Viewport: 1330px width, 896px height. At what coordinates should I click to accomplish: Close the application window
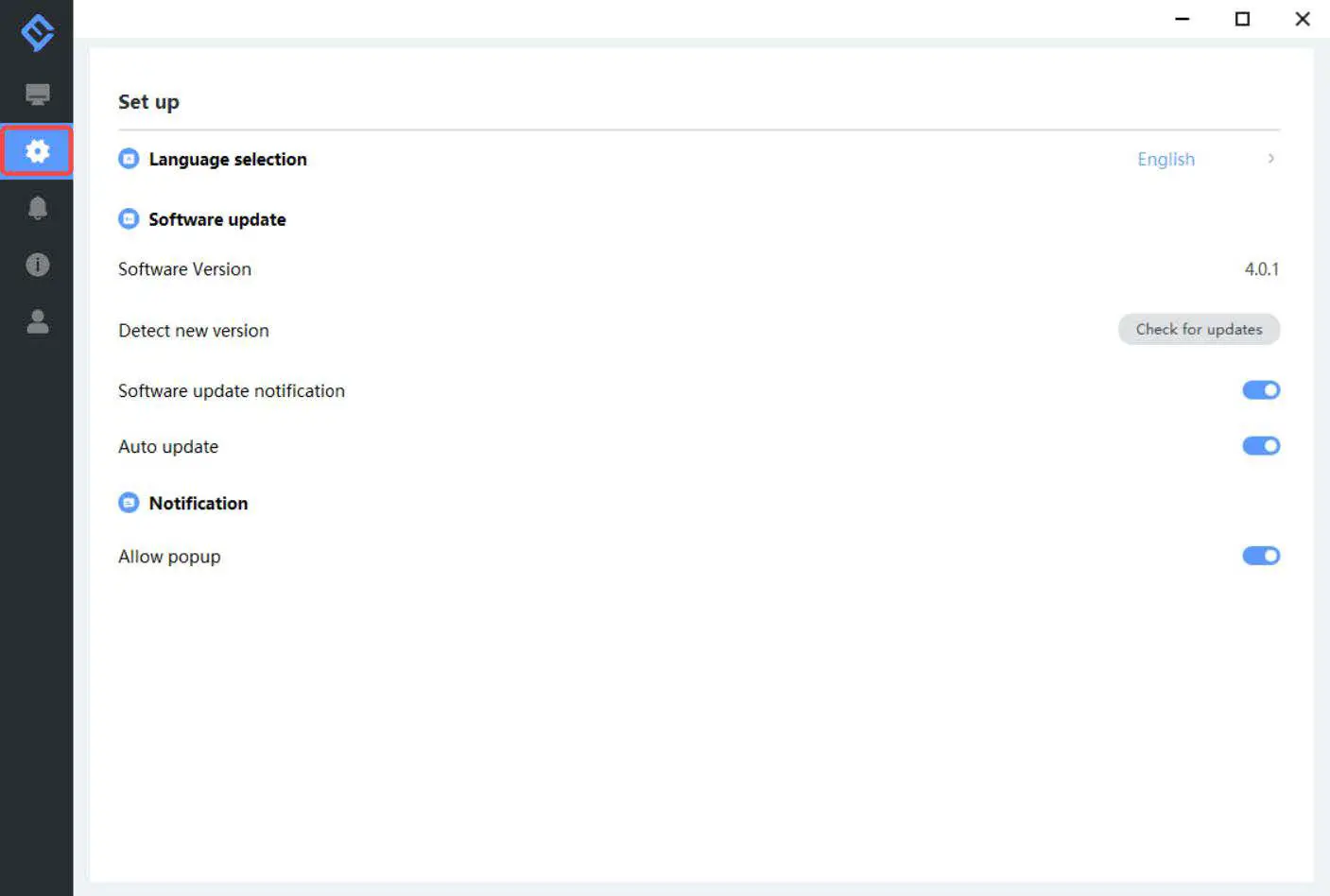pyautogui.click(x=1303, y=19)
